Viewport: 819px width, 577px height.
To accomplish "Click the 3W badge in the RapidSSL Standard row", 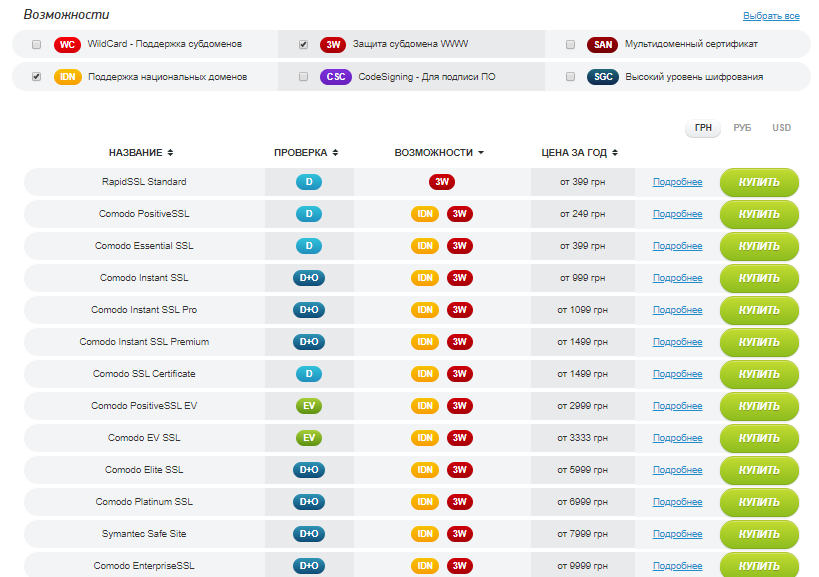I will (442, 182).
